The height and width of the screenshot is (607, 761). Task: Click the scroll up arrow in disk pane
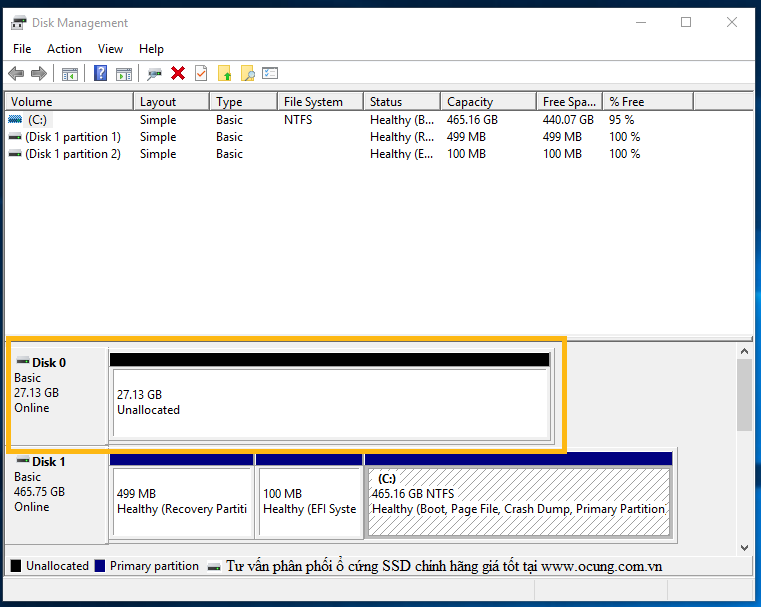point(744,351)
